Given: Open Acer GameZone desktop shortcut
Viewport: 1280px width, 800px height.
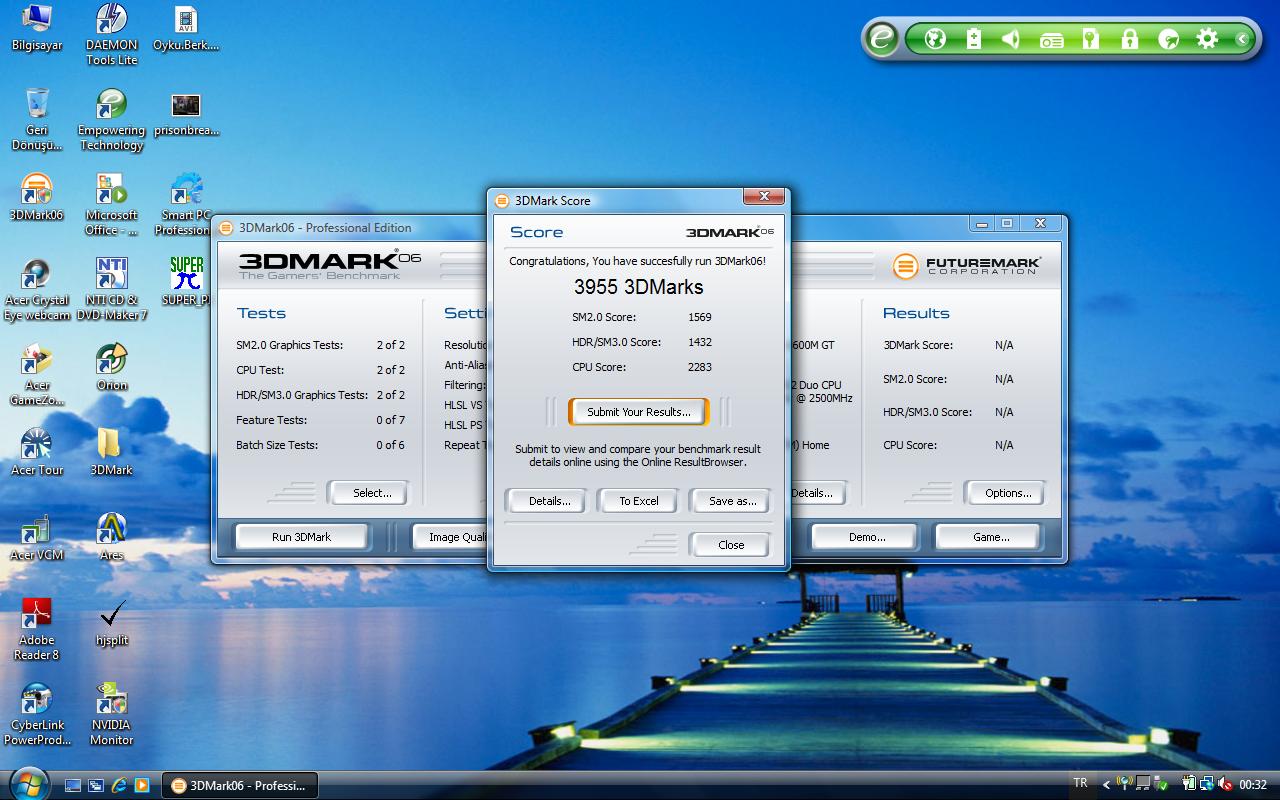Looking at the screenshot, I should [37, 375].
